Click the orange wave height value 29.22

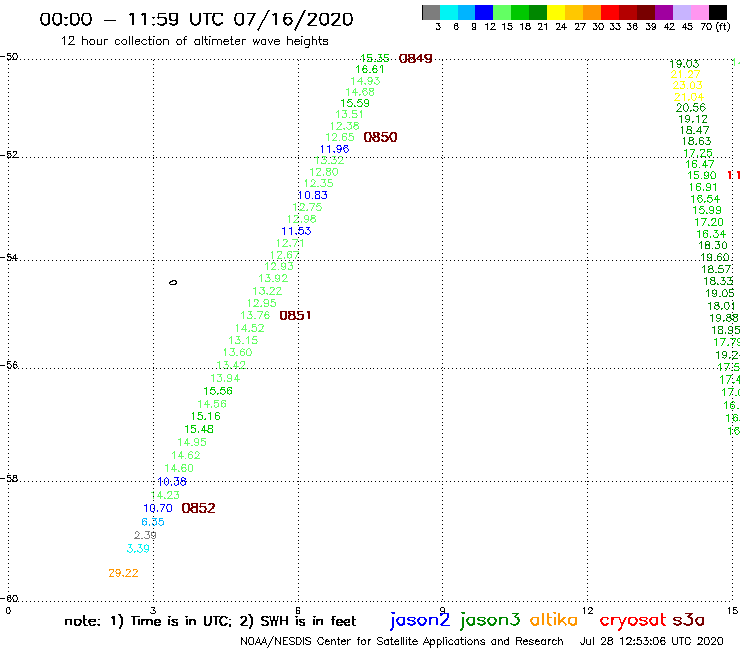[x=123, y=573]
